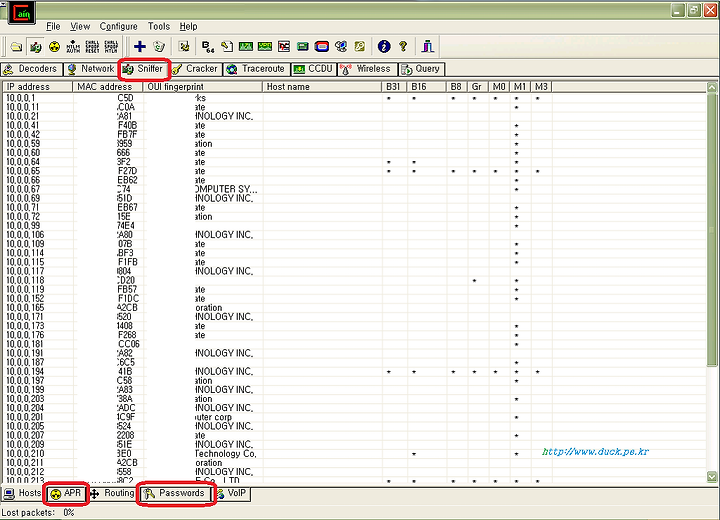Switch to the Cracker tab
Screen dimensions: 720x520
click(195, 69)
